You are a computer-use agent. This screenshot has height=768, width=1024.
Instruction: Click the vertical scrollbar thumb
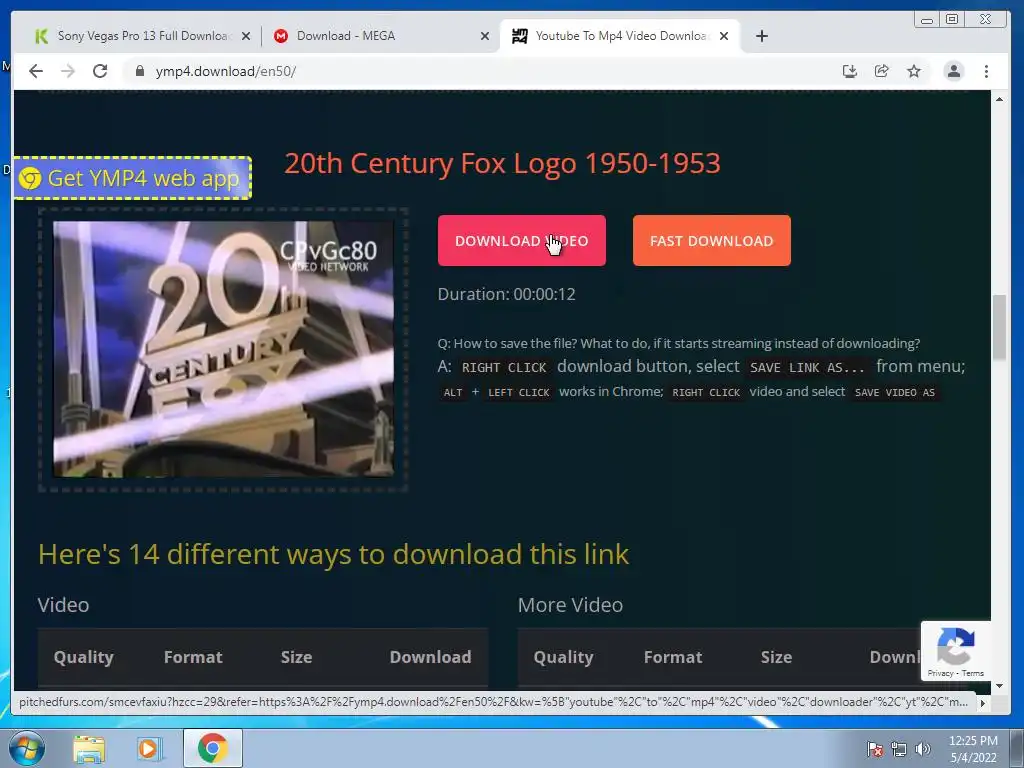click(999, 327)
